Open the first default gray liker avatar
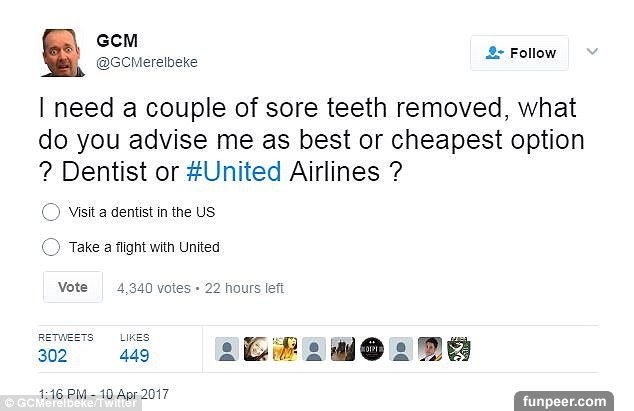The width and height of the screenshot is (634, 411). 228,349
